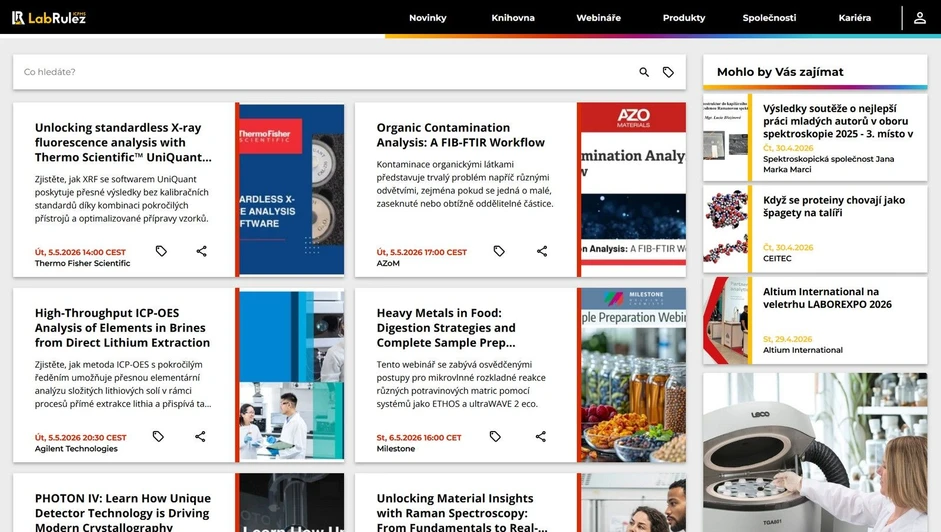Open 'PHOTON IV' crystallography webinar title
Screen dimensions: 941x532
[123, 513]
